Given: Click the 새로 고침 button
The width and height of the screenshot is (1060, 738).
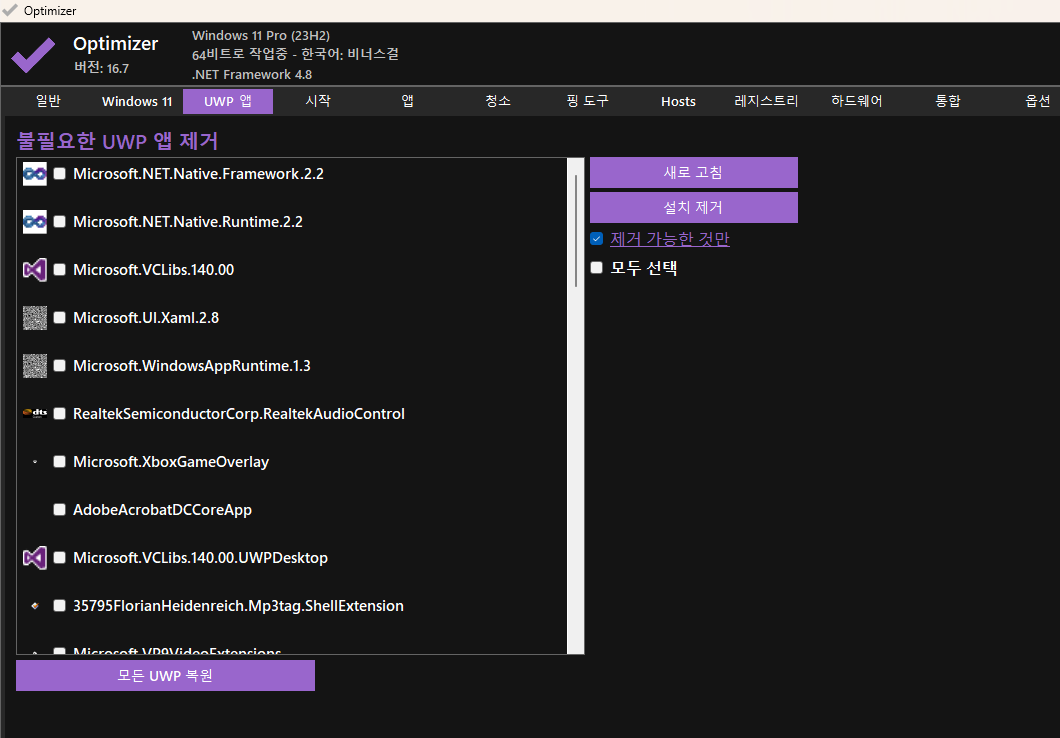Looking at the screenshot, I should [694, 172].
